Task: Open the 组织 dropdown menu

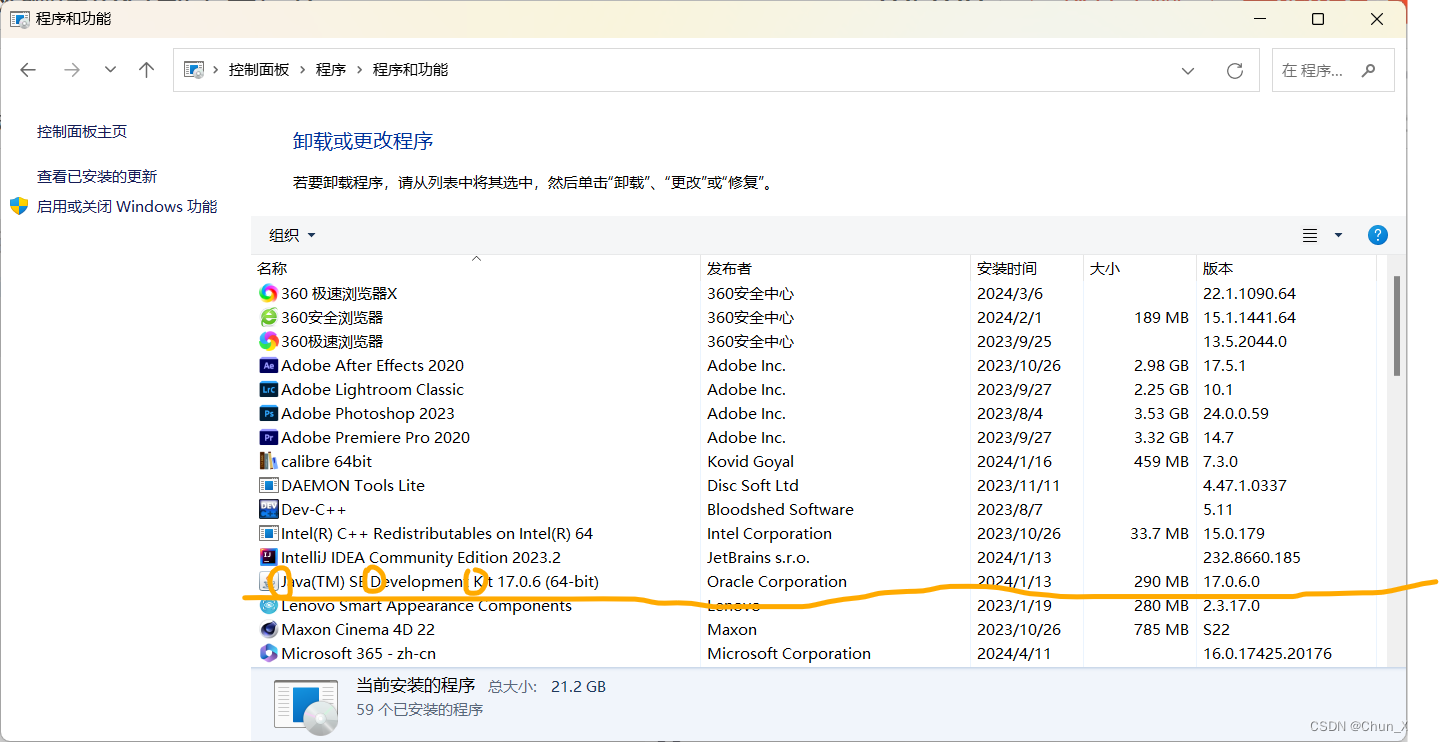Action: [x=292, y=235]
